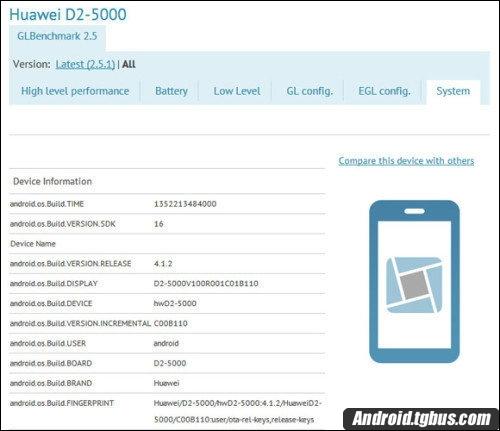Image resolution: width=500 pixels, height=431 pixels.
Task: Select the build time value 1352213484000
Action: point(185,204)
